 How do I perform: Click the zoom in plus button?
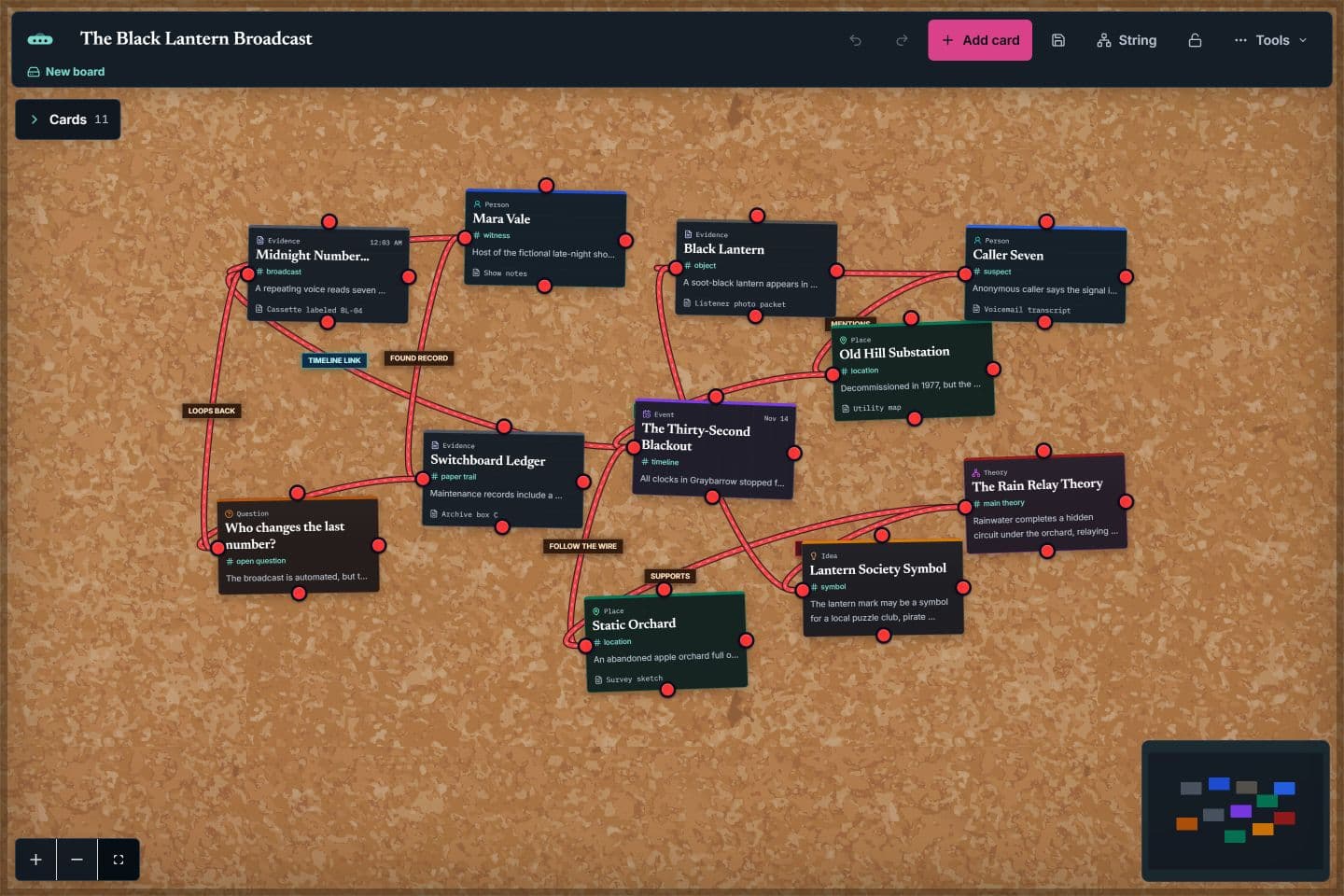tap(35, 860)
